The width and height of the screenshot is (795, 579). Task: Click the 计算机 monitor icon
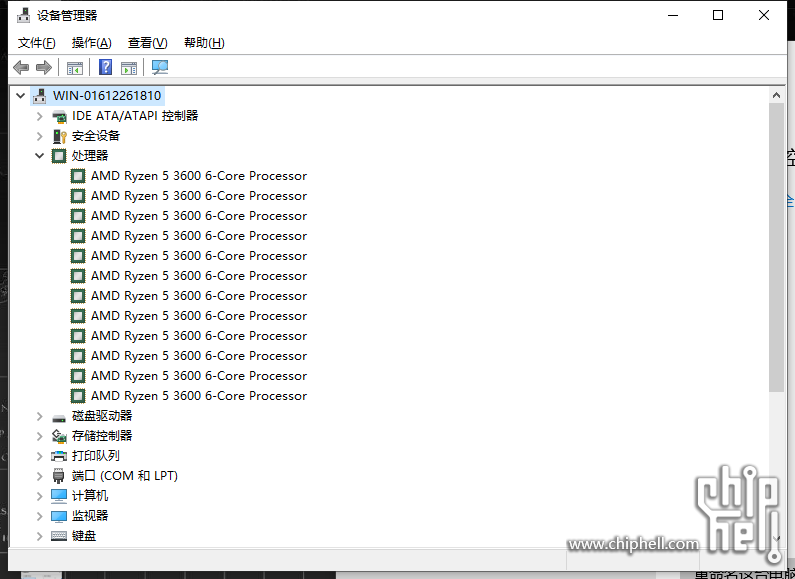point(59,496)
